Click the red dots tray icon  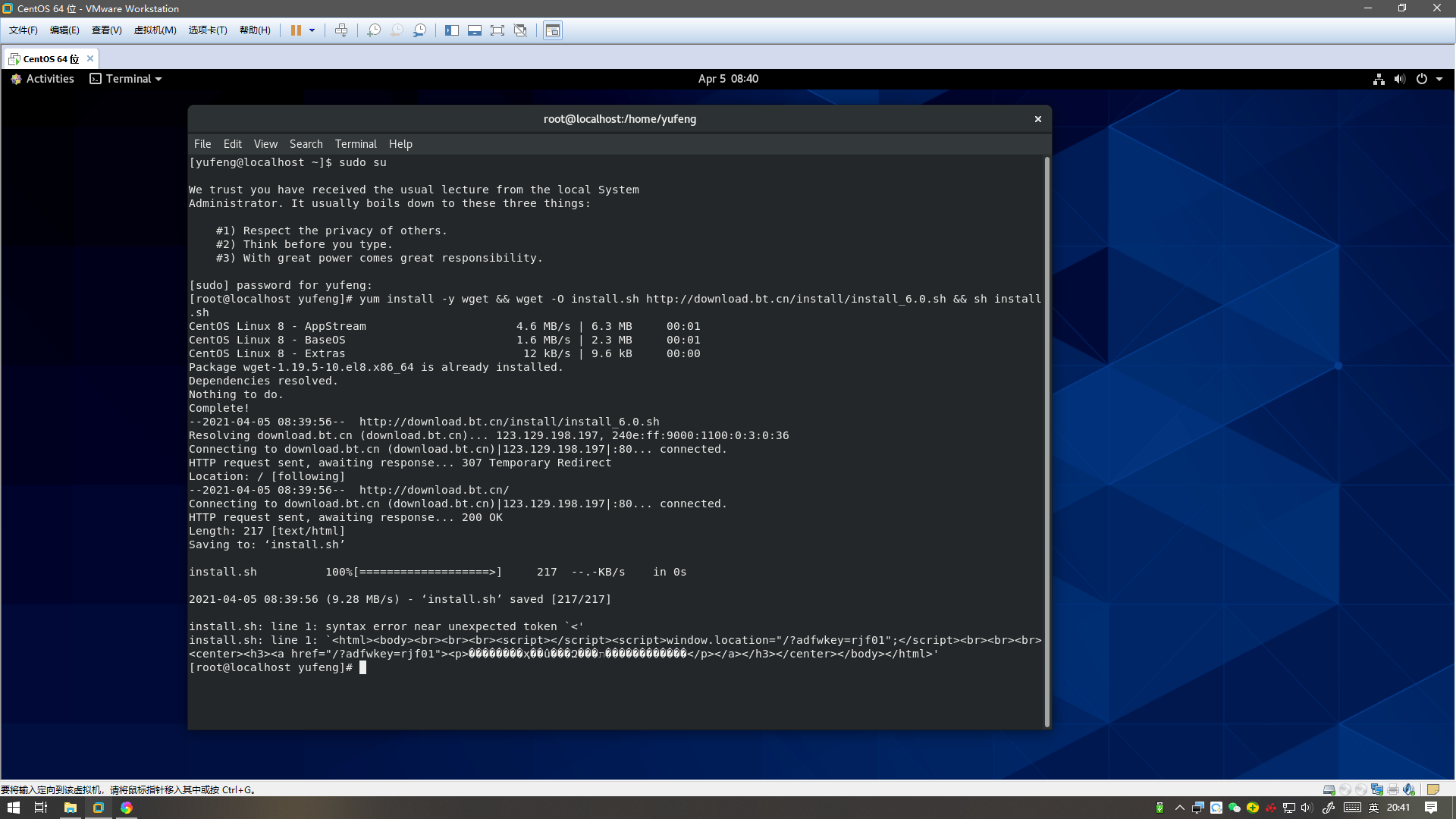(x=1271, y=808)
